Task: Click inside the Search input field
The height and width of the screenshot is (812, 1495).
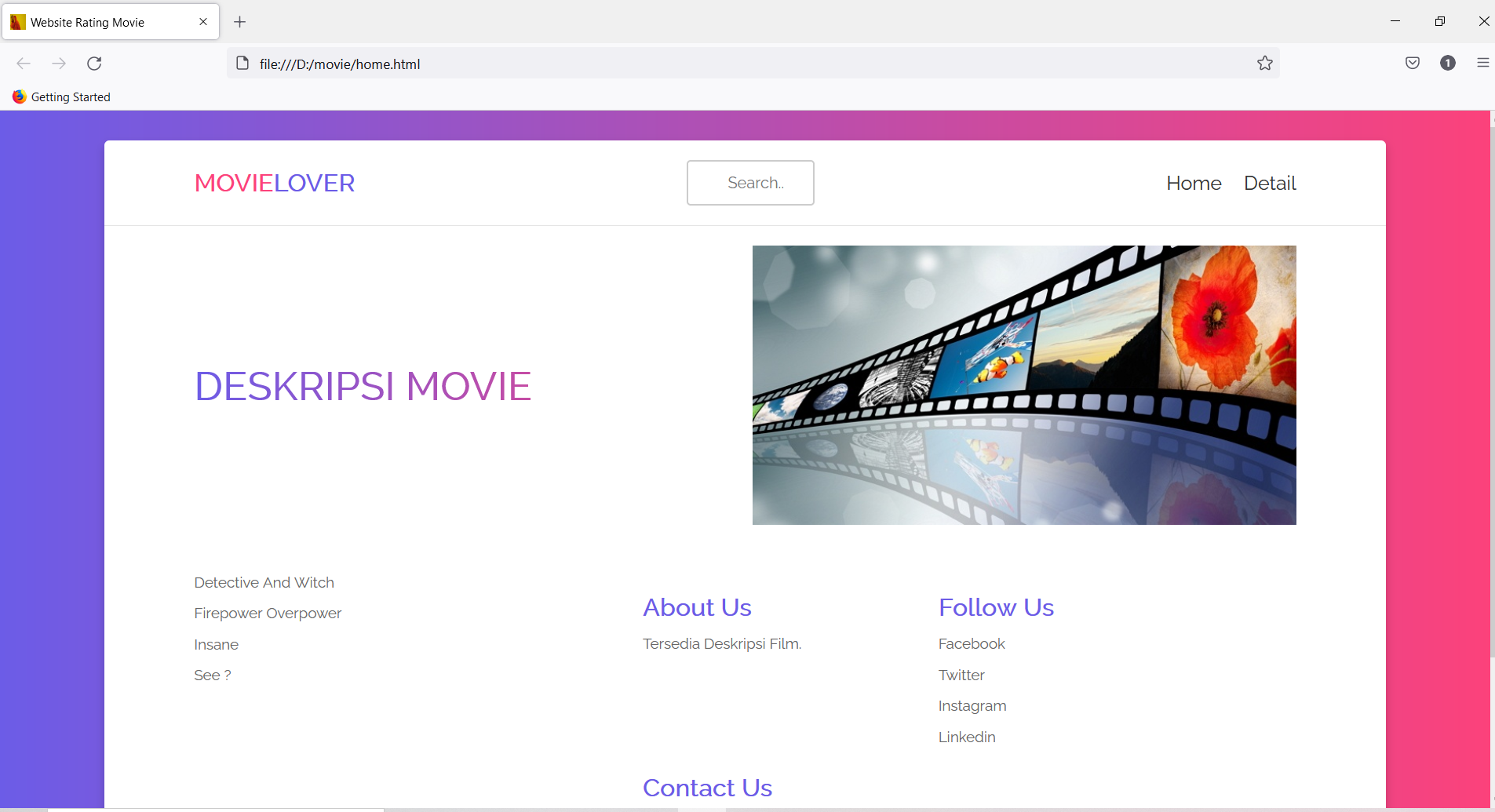Action: (x=749, y=183)
